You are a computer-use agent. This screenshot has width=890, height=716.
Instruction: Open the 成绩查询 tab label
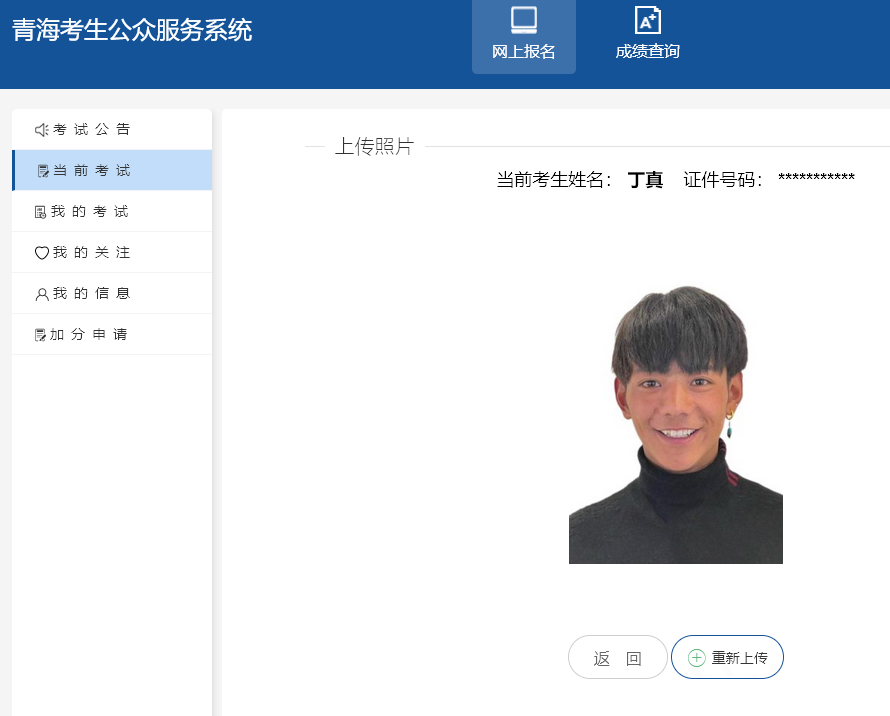[x=648, y=52]
